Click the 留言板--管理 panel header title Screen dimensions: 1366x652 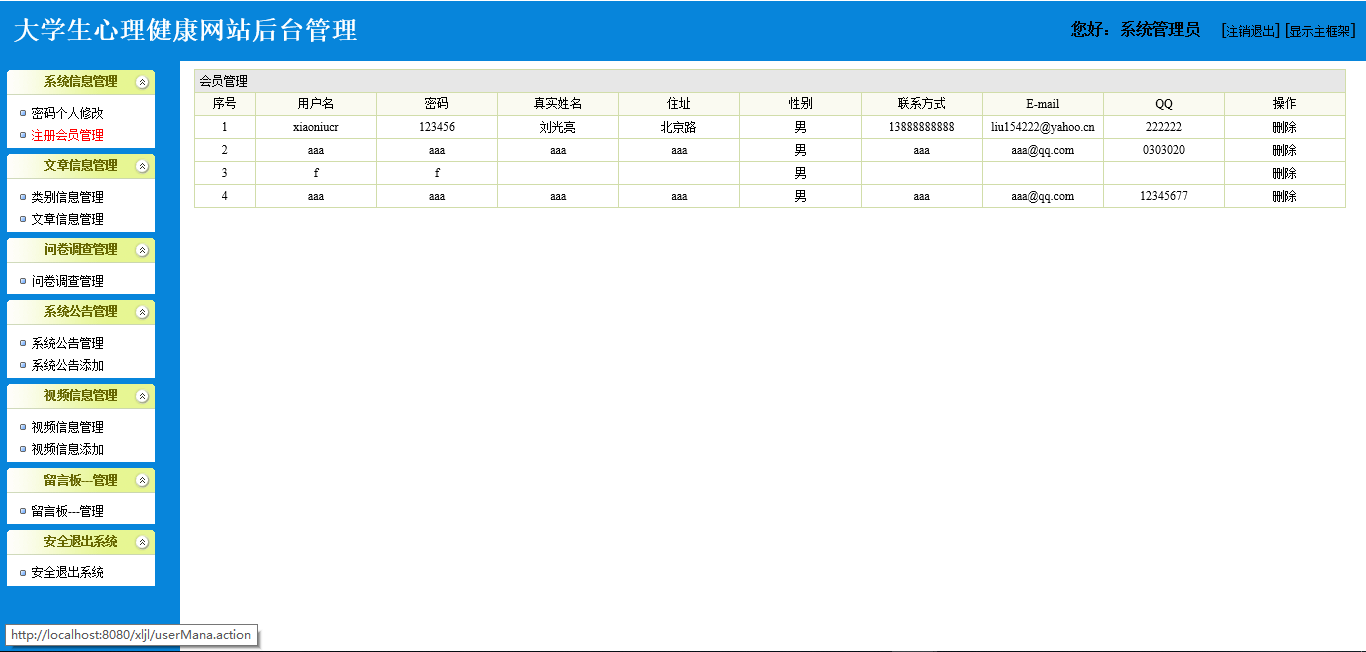[80, 481]
